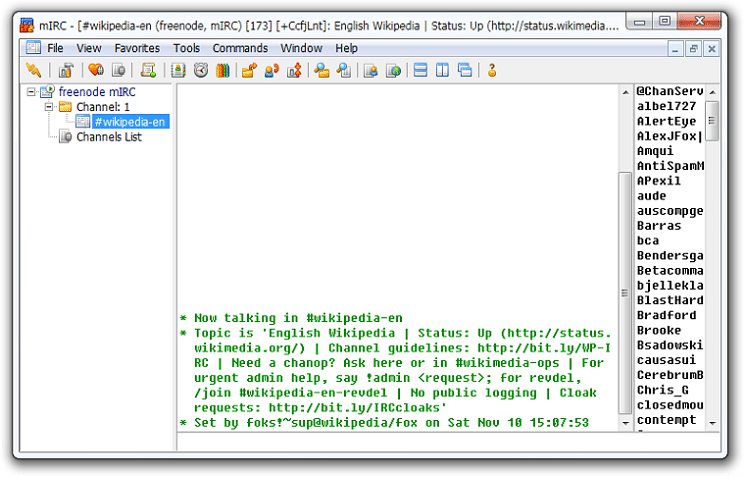Select @ChanServ in the nick list
The width and height of the screenshot is (745, 477).
(x=670, y=91)
